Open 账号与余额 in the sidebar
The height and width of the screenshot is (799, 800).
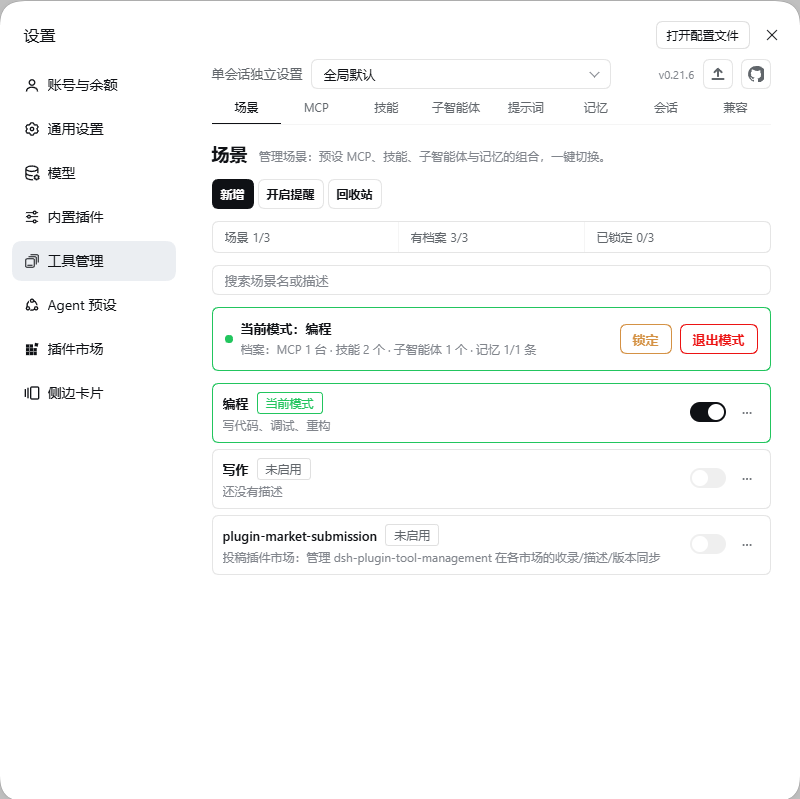click(94, 85)
